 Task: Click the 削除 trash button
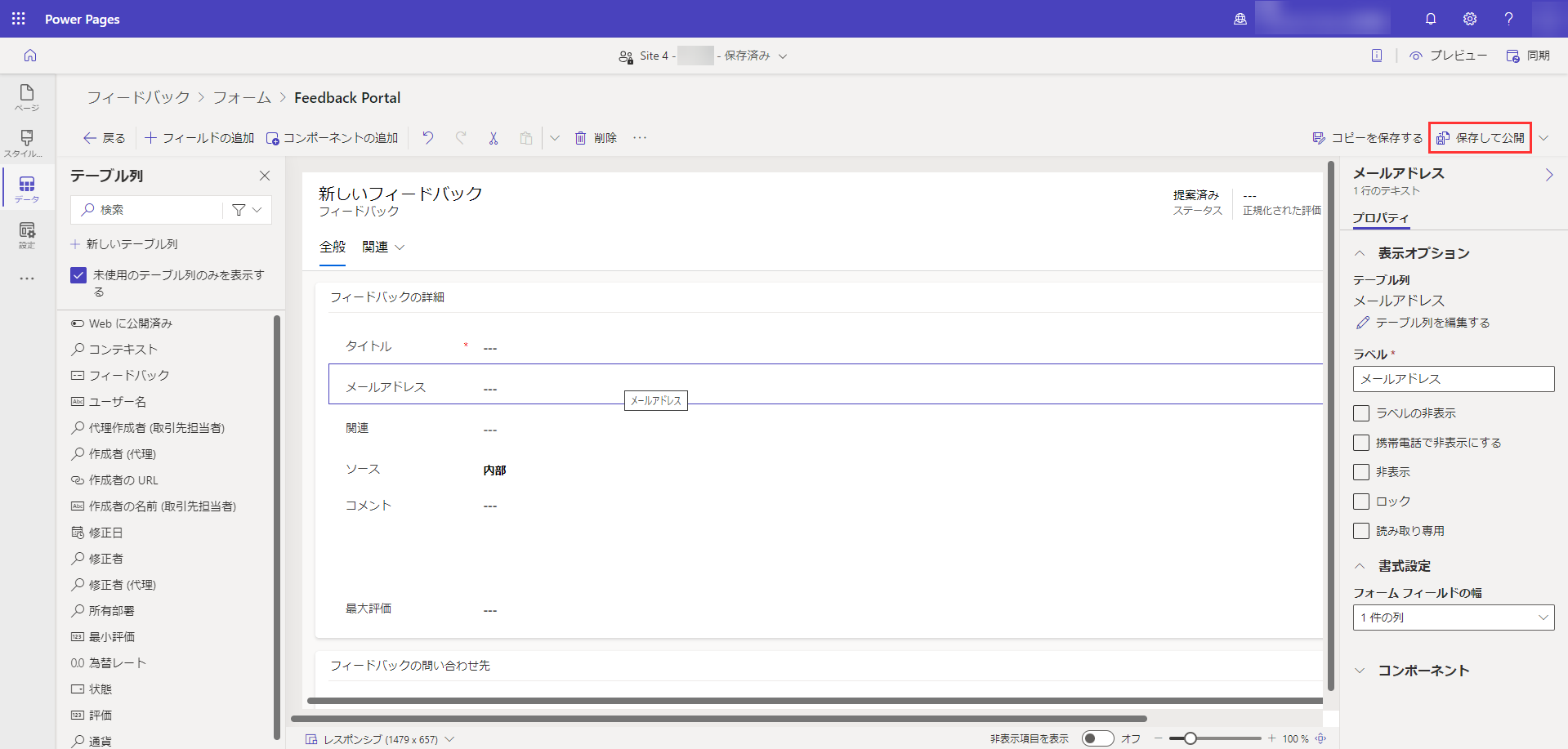pos(596,138)
